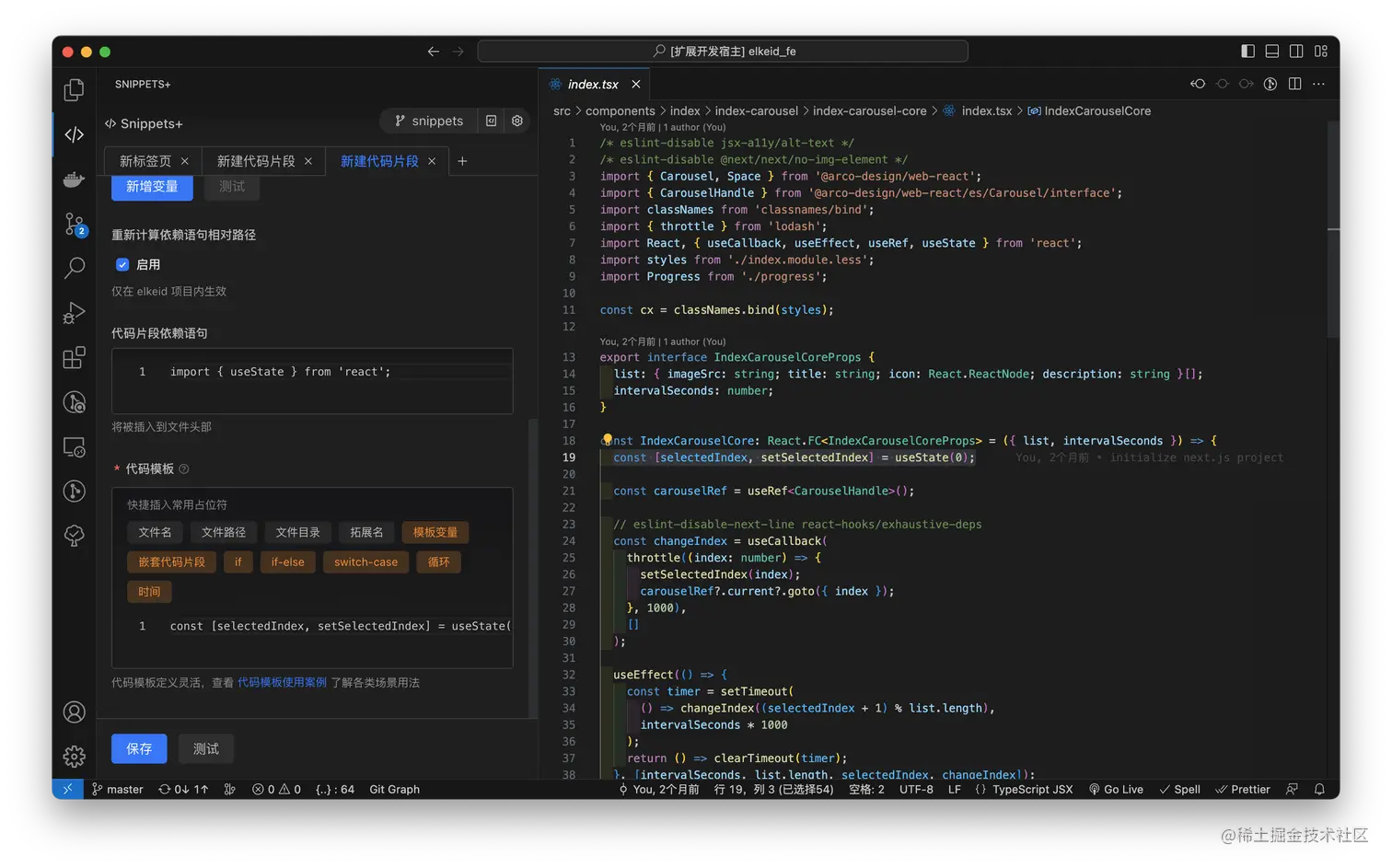Click the help icon beside 代码模板
This screenshot has width=1392, height=868.
pyautogui.click(x=184, y=469)
